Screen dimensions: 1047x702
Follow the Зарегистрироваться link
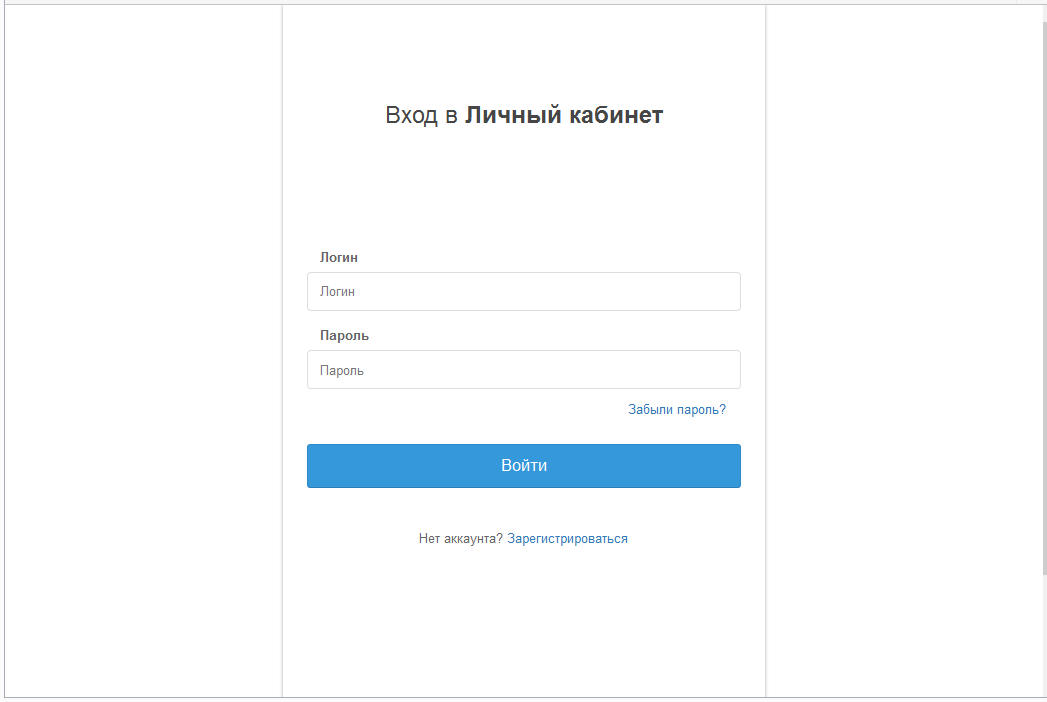click(567, 539)
